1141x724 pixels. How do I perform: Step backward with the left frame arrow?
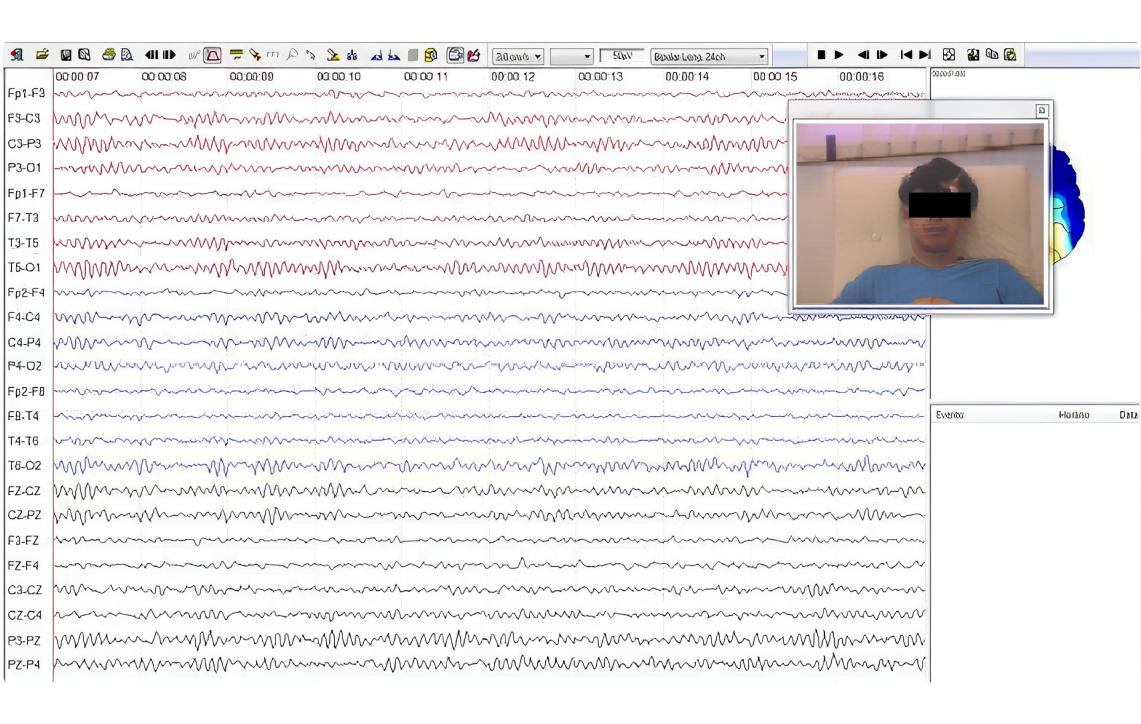863,55
